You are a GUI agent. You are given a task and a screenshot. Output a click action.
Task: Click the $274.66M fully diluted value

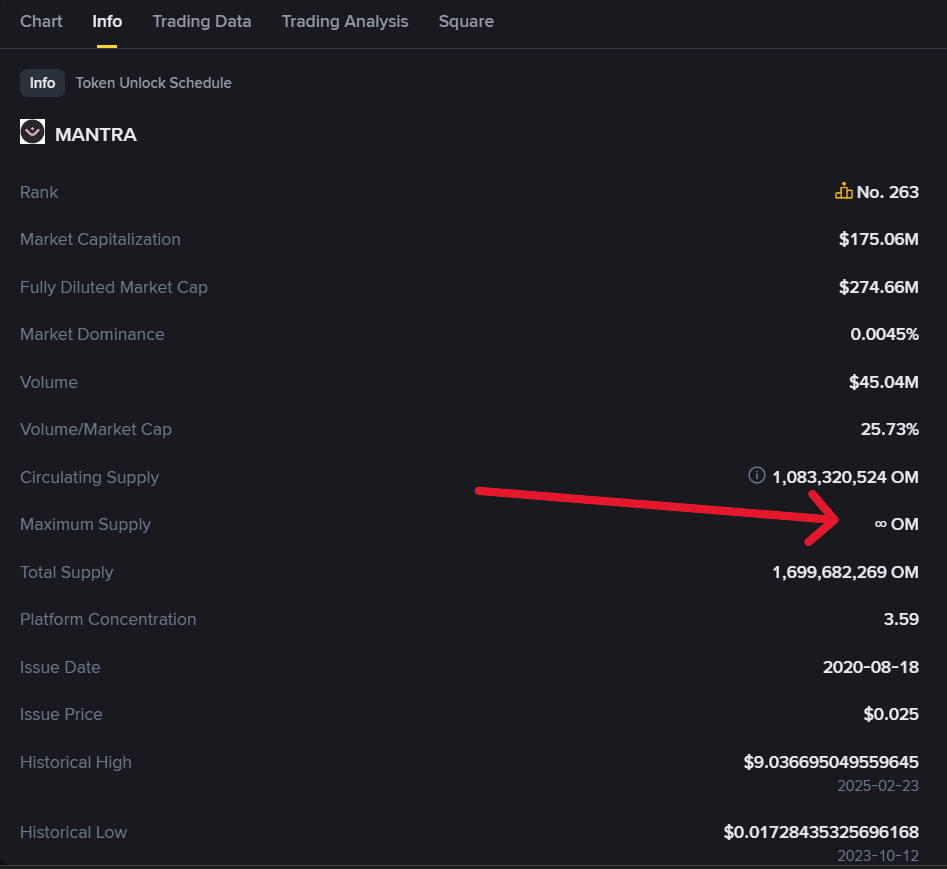click(x=878, y=287)
